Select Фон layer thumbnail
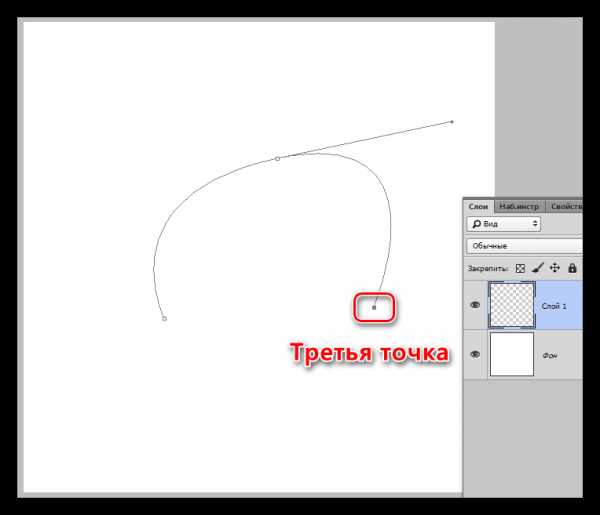600x515 pixels. click(x=512, y=354)
